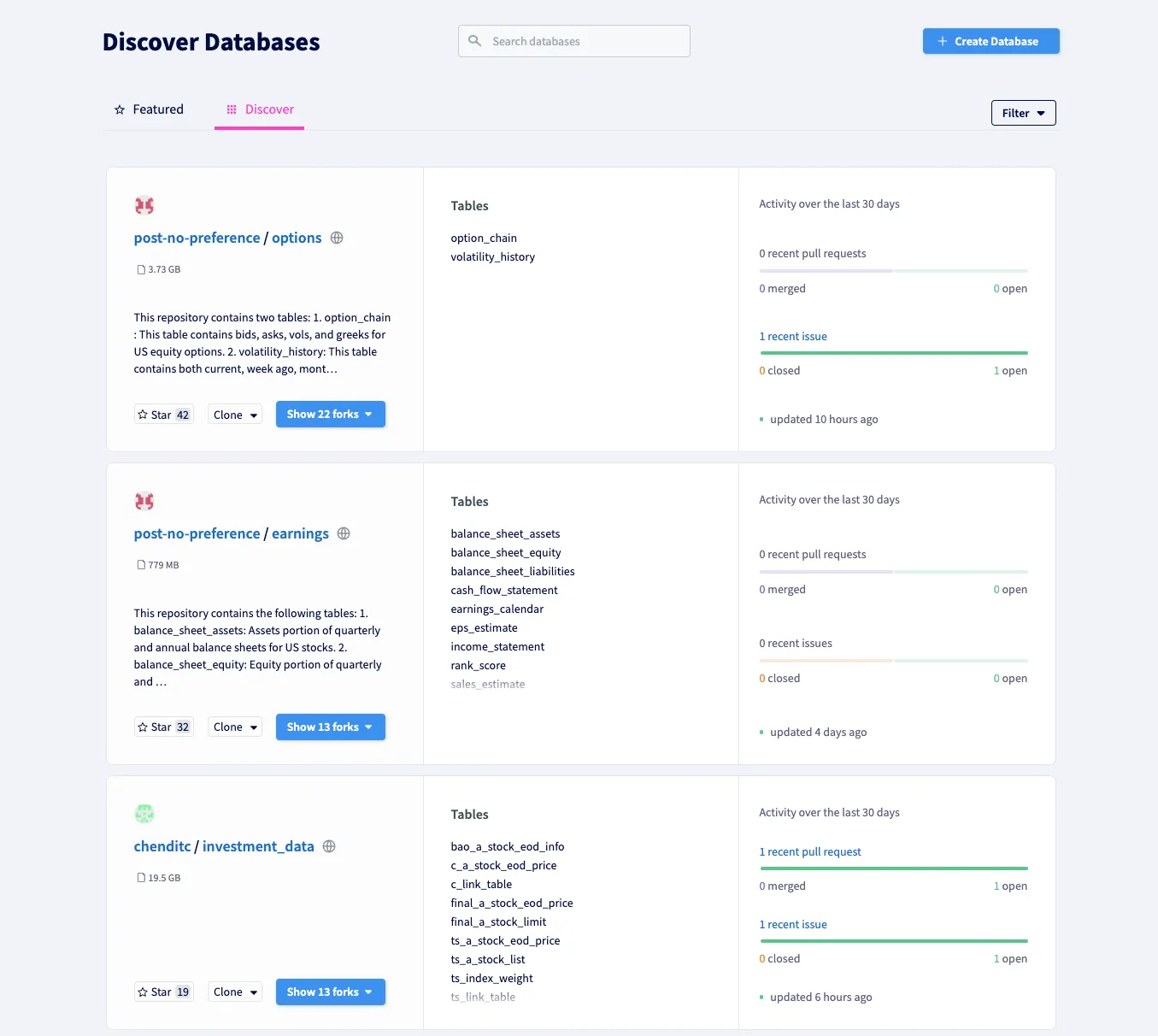The image size is (1158, 1036).
Task: Click the magnifier icon in the search bar
Action: point(475,41)
